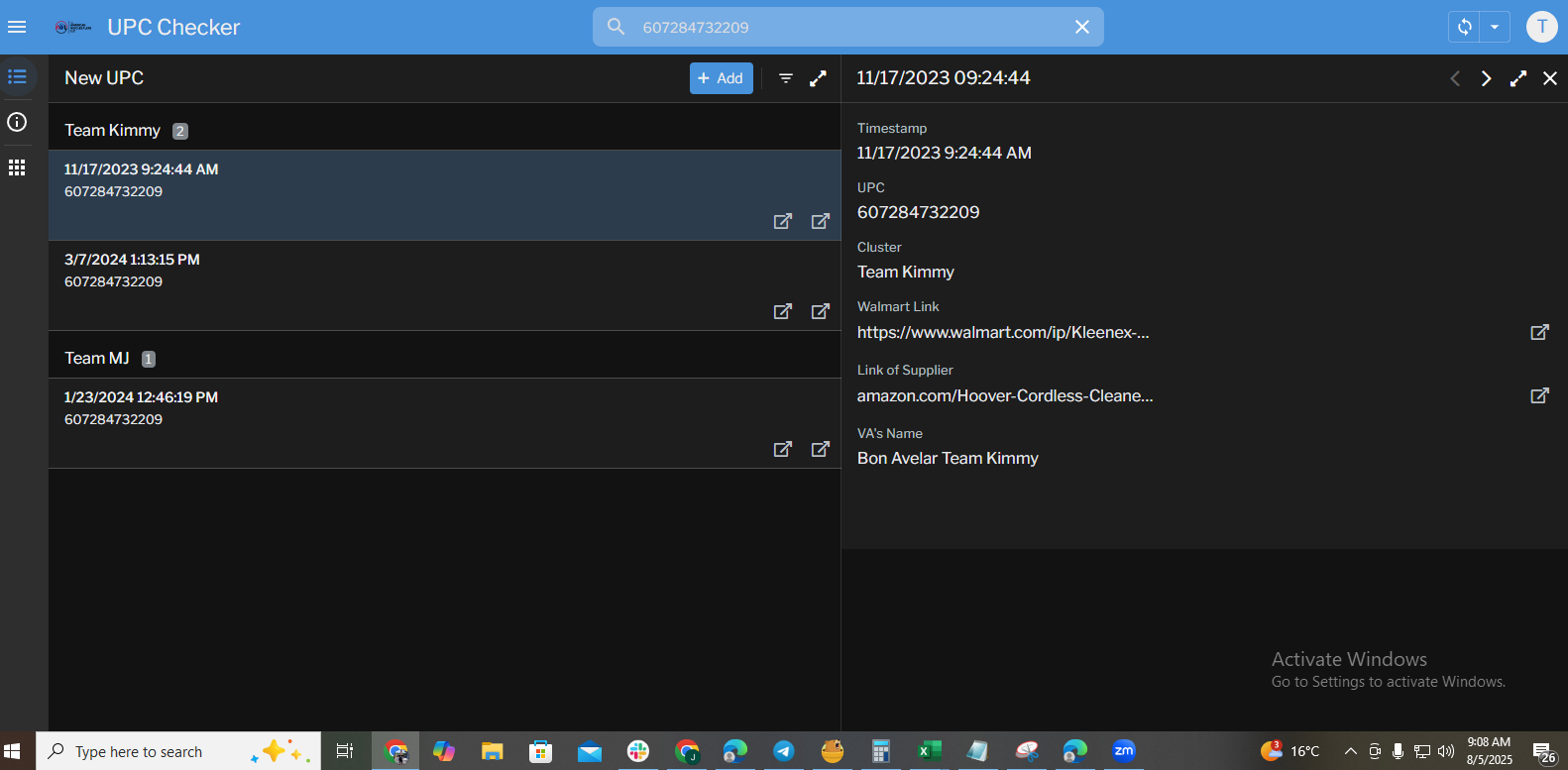Viewport: 1568px width, 770px height.
Task: Click the sync refresh icon
Action: [1464, 27]
